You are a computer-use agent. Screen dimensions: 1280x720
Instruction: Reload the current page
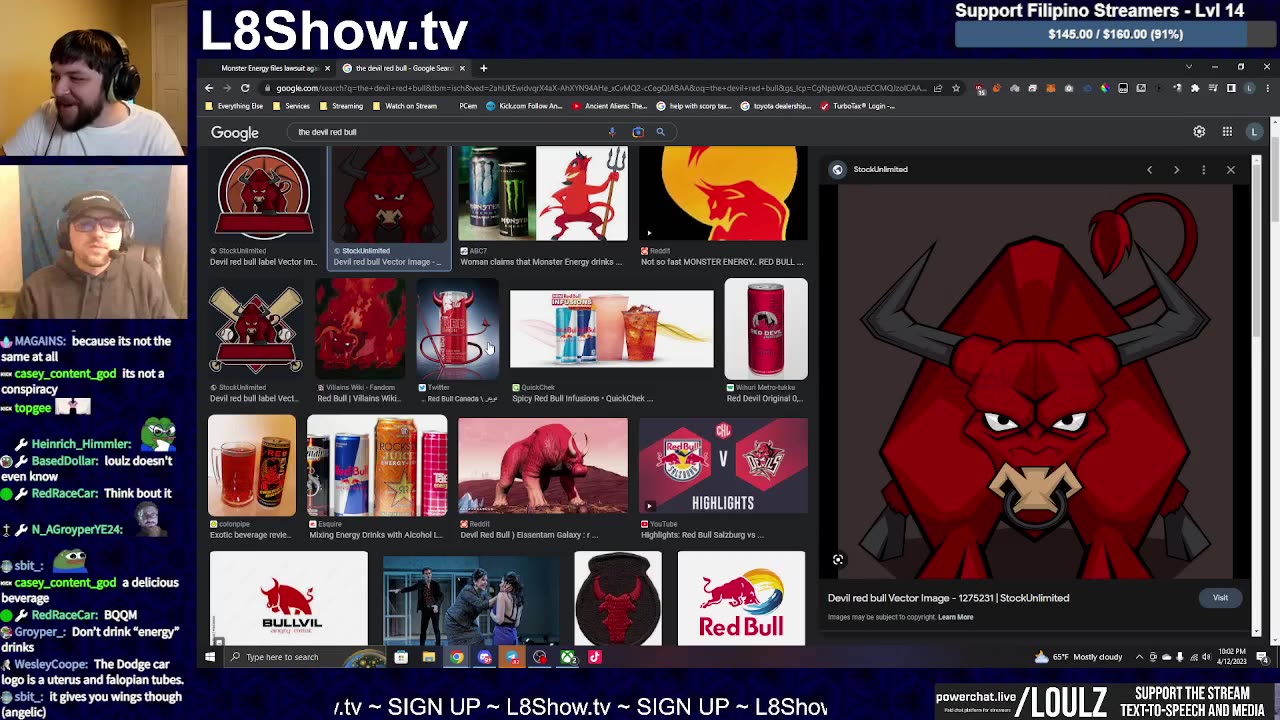pos(245,88)
